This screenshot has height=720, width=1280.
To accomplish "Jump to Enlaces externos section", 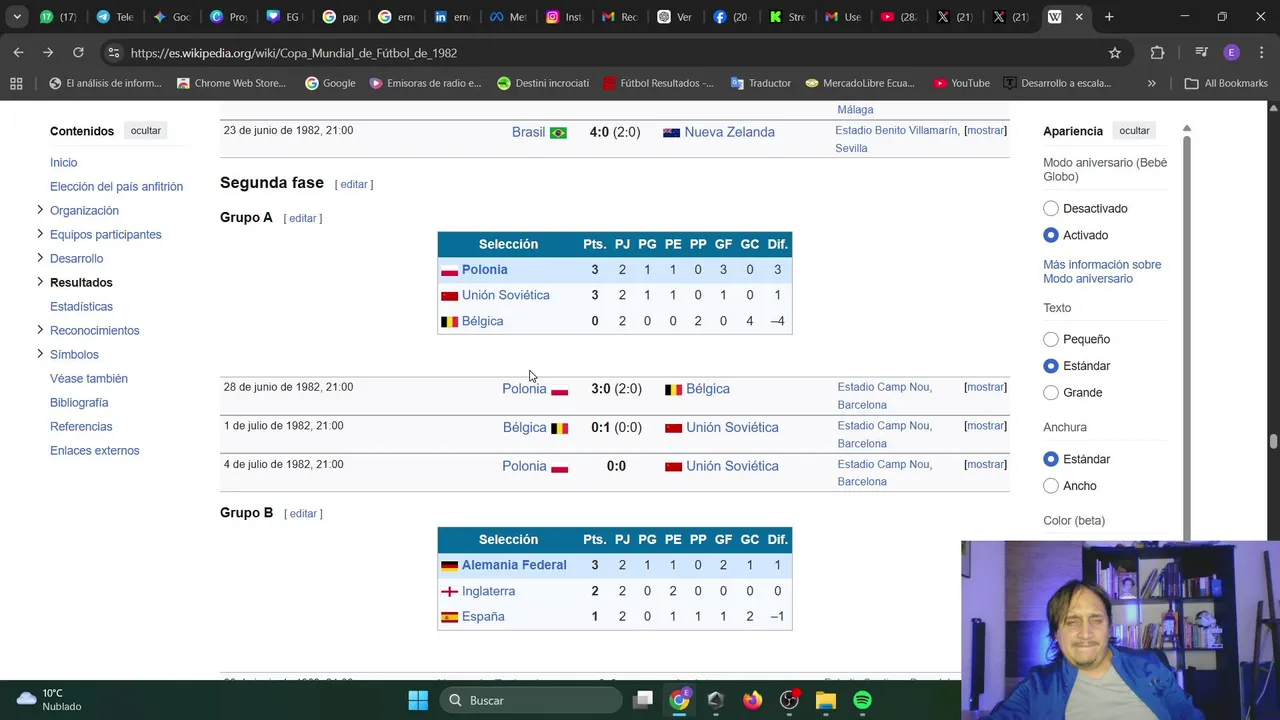I will (95, 450).
